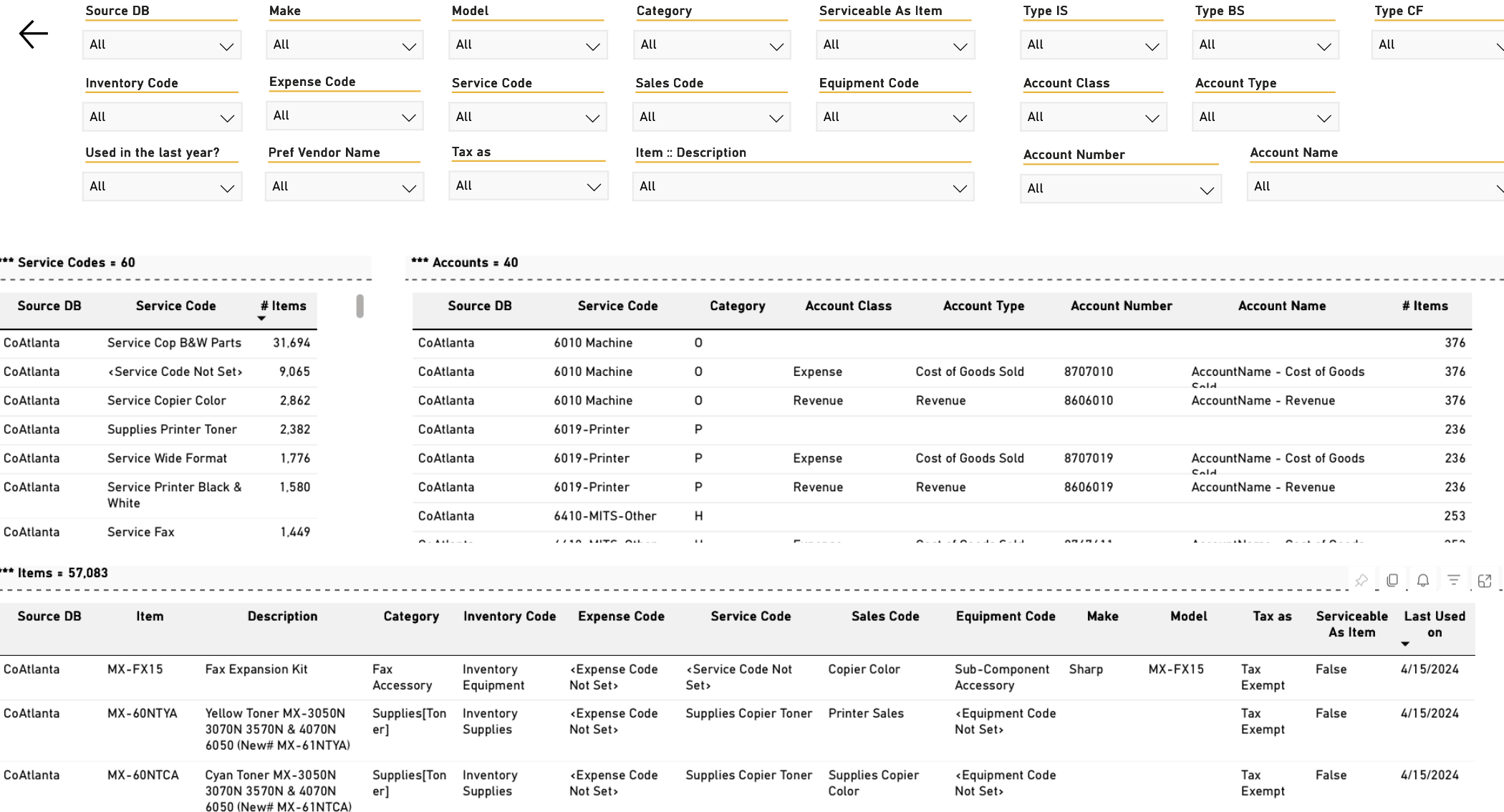Click sort arrow under Last Used on
This screenshot has height=812, width=1504.
click(1405, 644)
